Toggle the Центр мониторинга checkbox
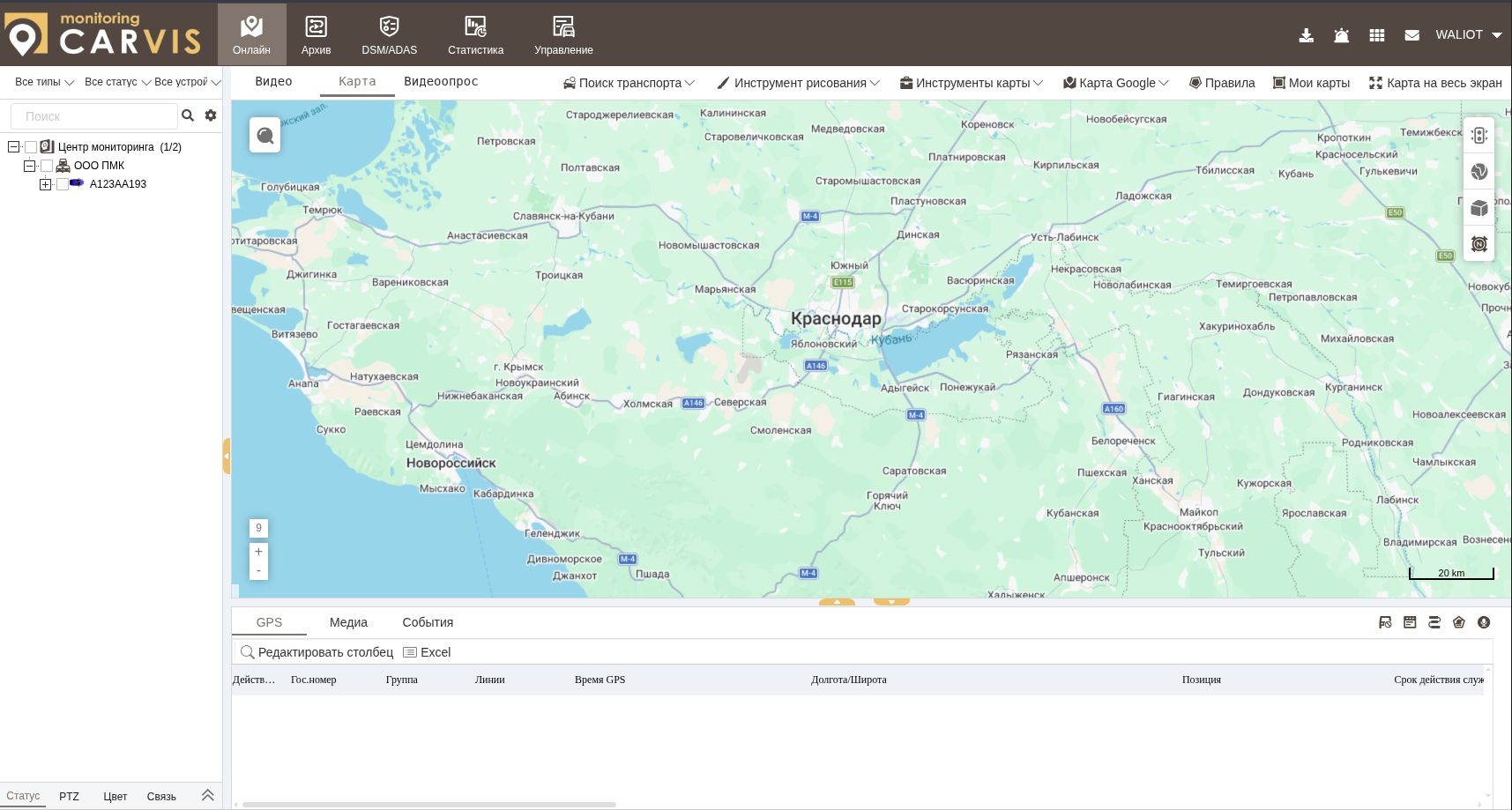Screen dimensions: 1512x810 coord(31,147)
